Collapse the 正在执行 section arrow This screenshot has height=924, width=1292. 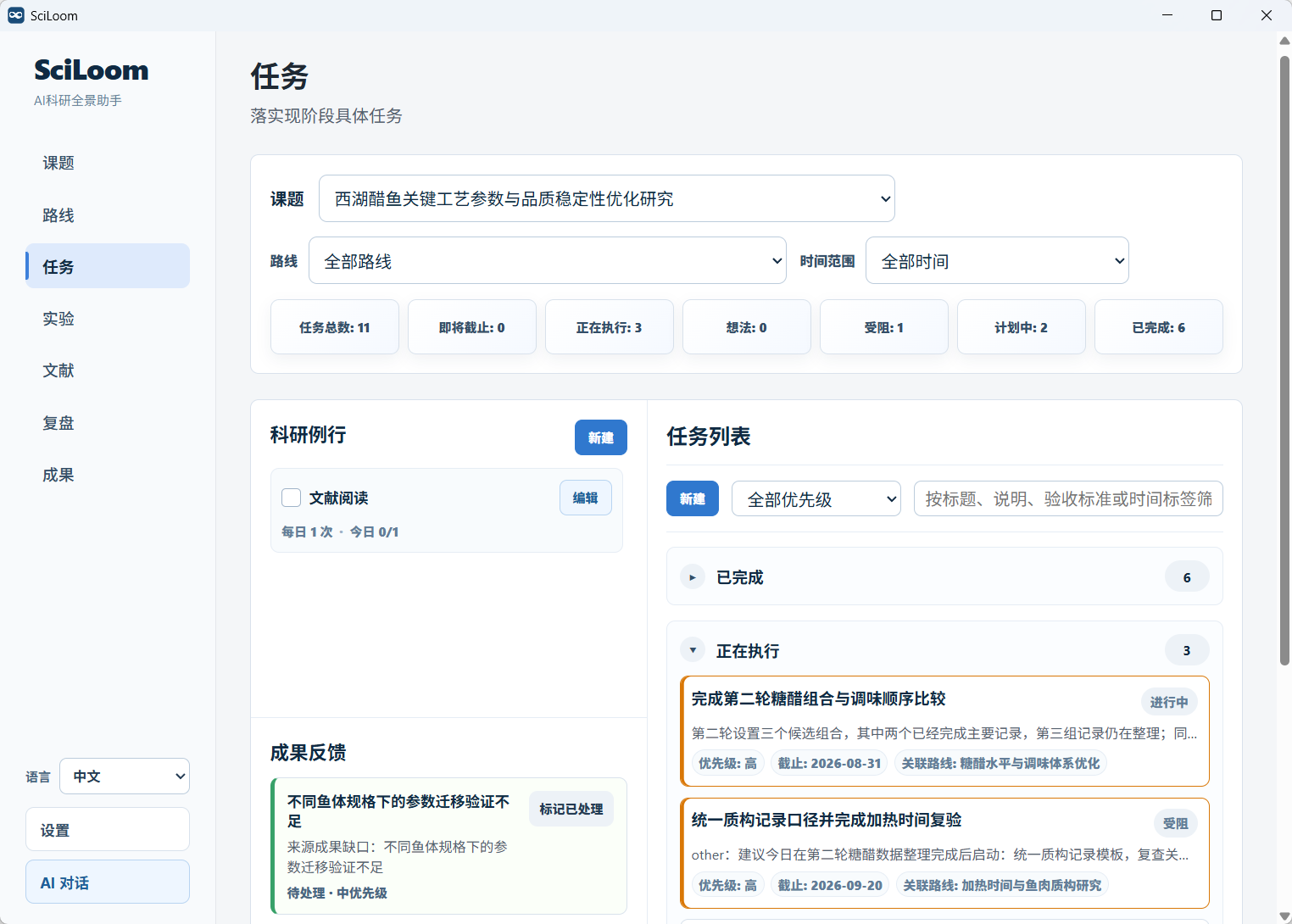693,650
